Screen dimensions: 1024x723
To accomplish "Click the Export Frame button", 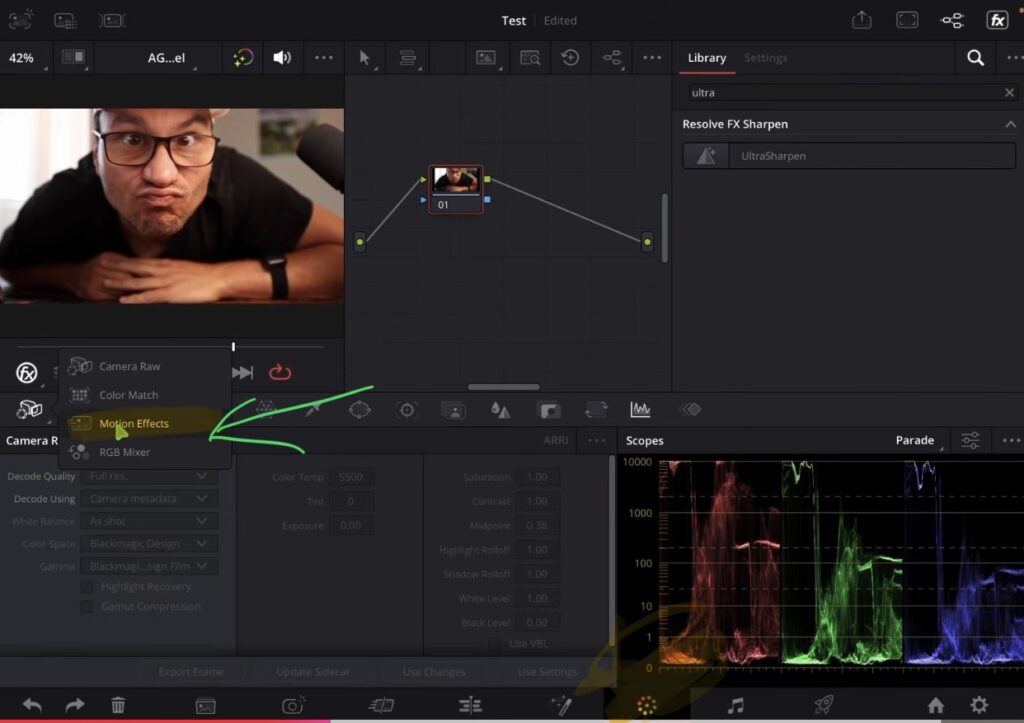I will pyautogui.click(x=191, y=672).
